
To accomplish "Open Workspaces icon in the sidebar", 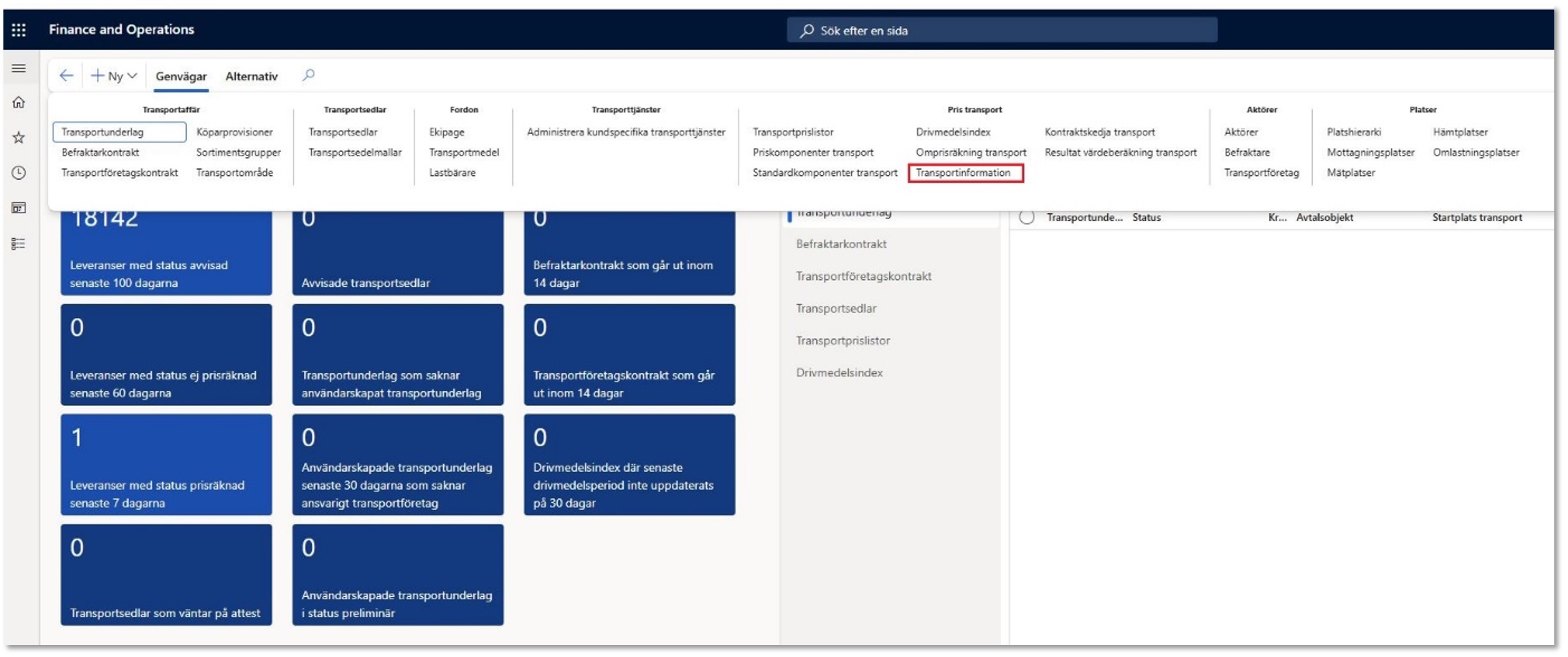I will 19,208.
